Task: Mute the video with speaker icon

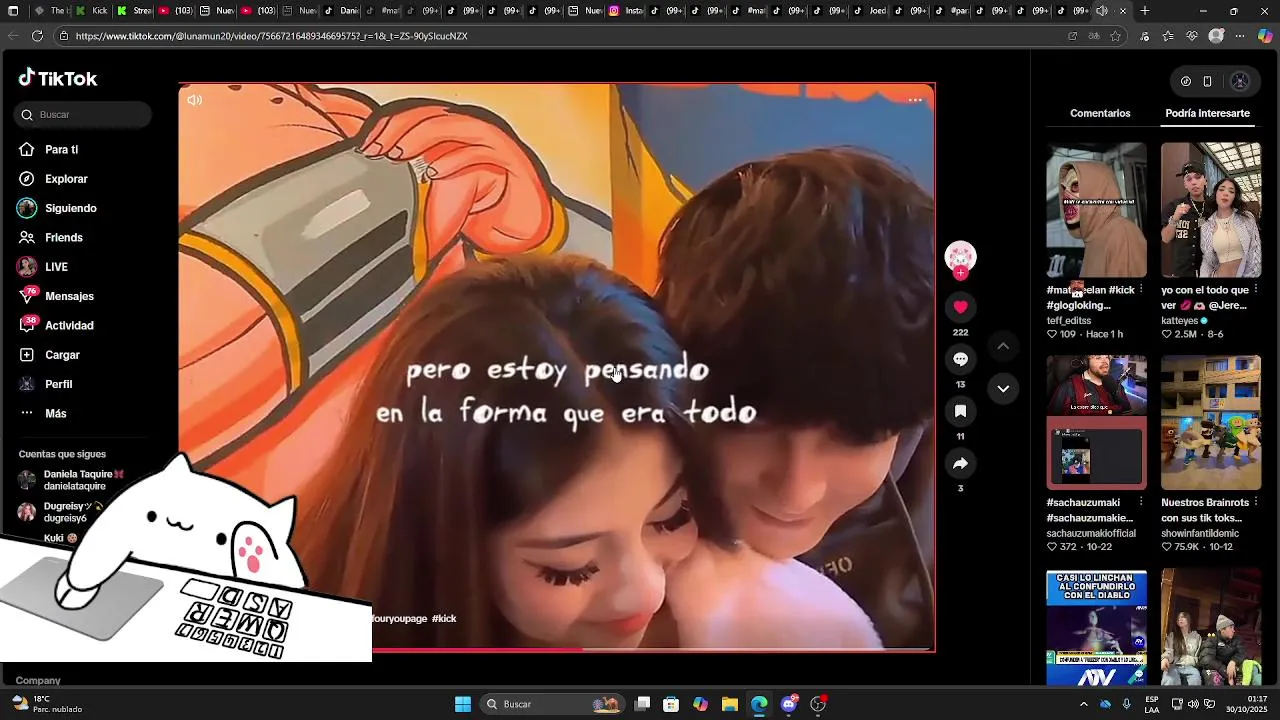Action: click(x=194, y=100)
